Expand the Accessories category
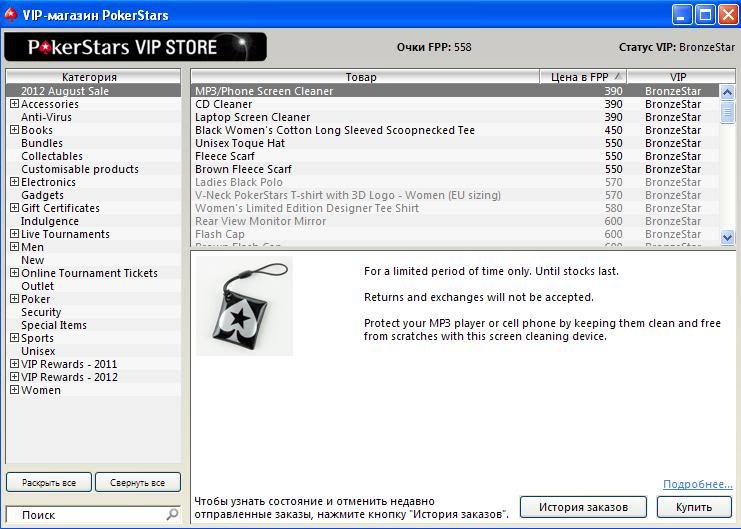The image size is (741, 529). pos(15,104)
